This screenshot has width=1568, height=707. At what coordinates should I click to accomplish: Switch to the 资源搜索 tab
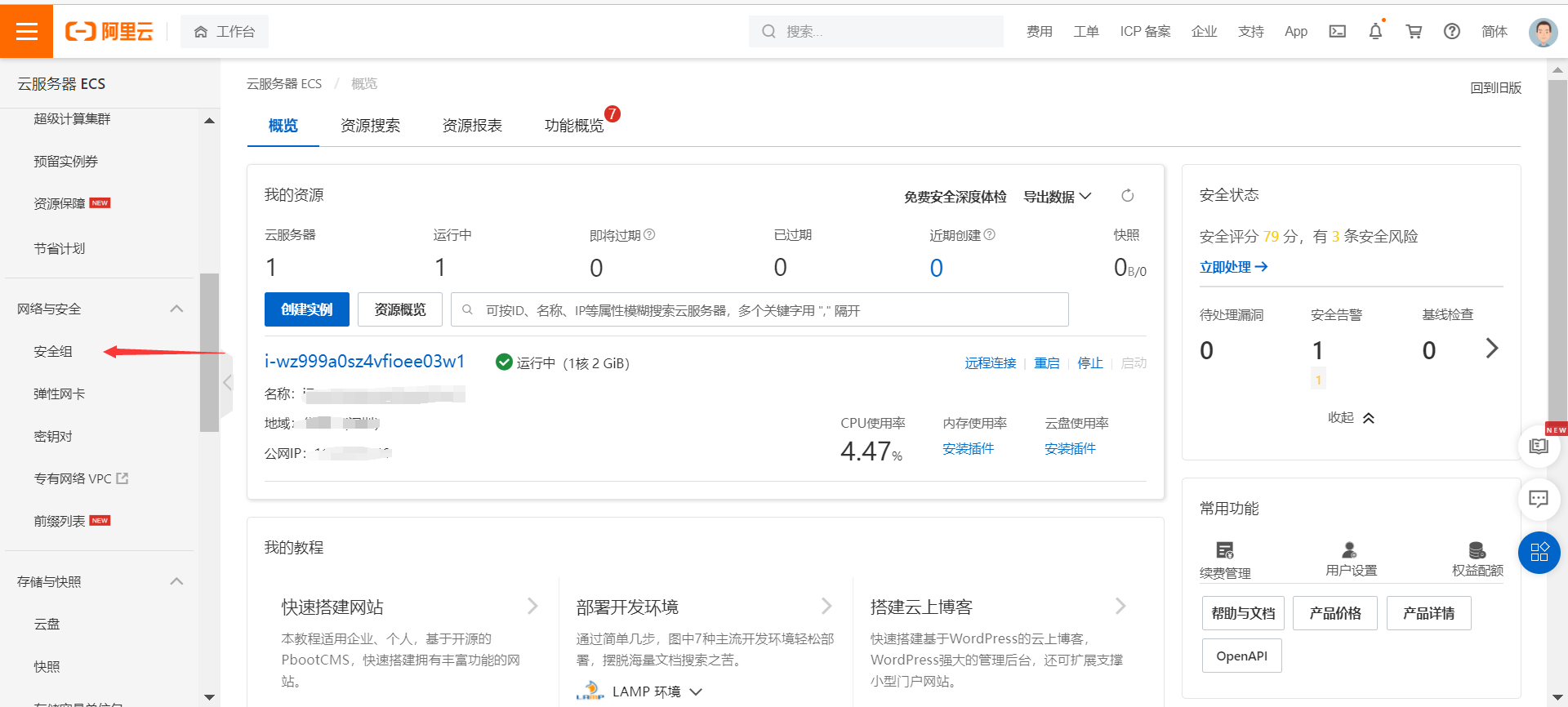click(370, 126)
